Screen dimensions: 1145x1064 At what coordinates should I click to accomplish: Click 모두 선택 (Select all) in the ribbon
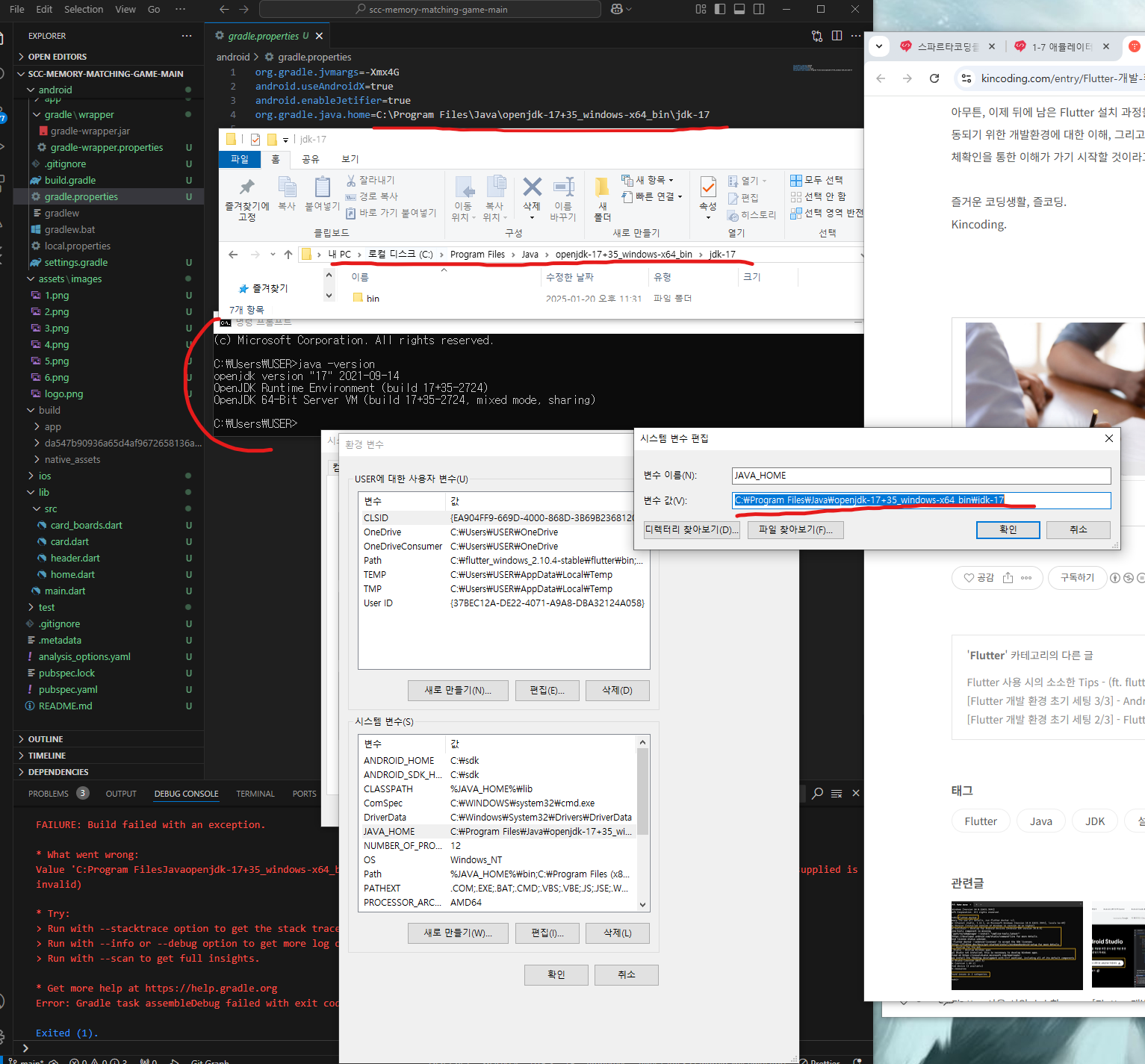tap(816, 180)
